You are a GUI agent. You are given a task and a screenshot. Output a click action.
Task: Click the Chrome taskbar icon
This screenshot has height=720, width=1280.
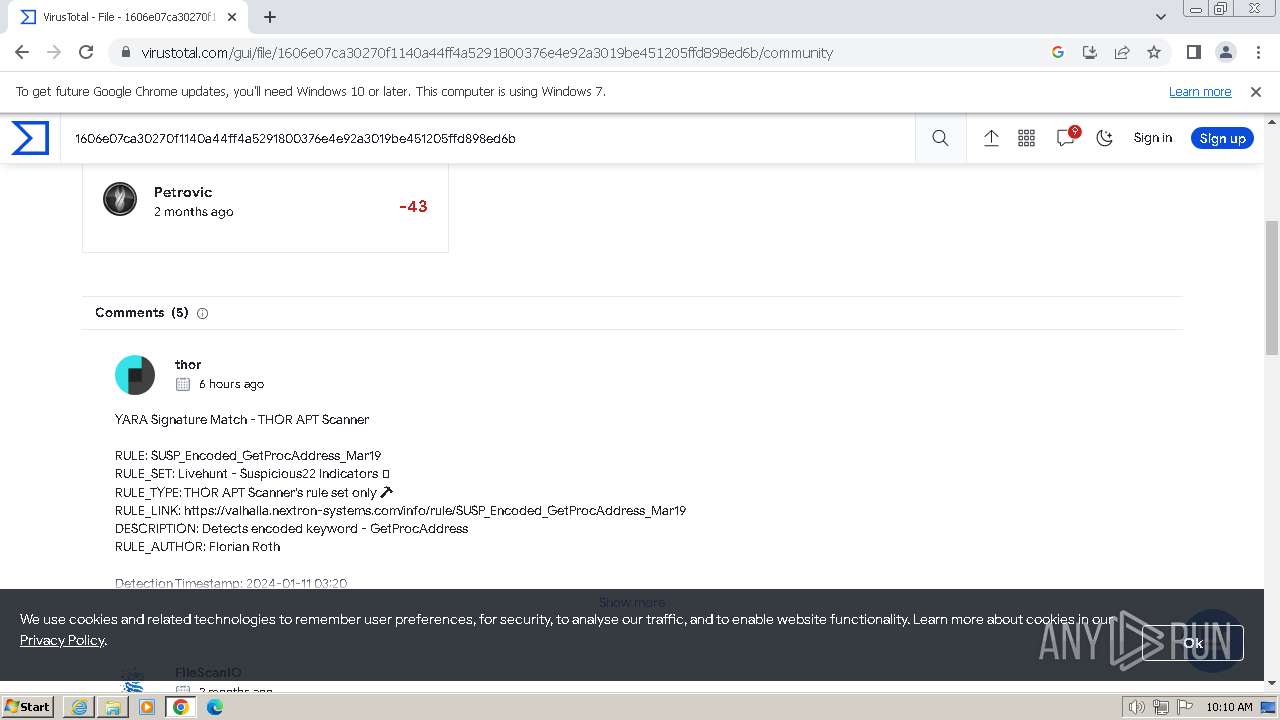tap(181, 707)
